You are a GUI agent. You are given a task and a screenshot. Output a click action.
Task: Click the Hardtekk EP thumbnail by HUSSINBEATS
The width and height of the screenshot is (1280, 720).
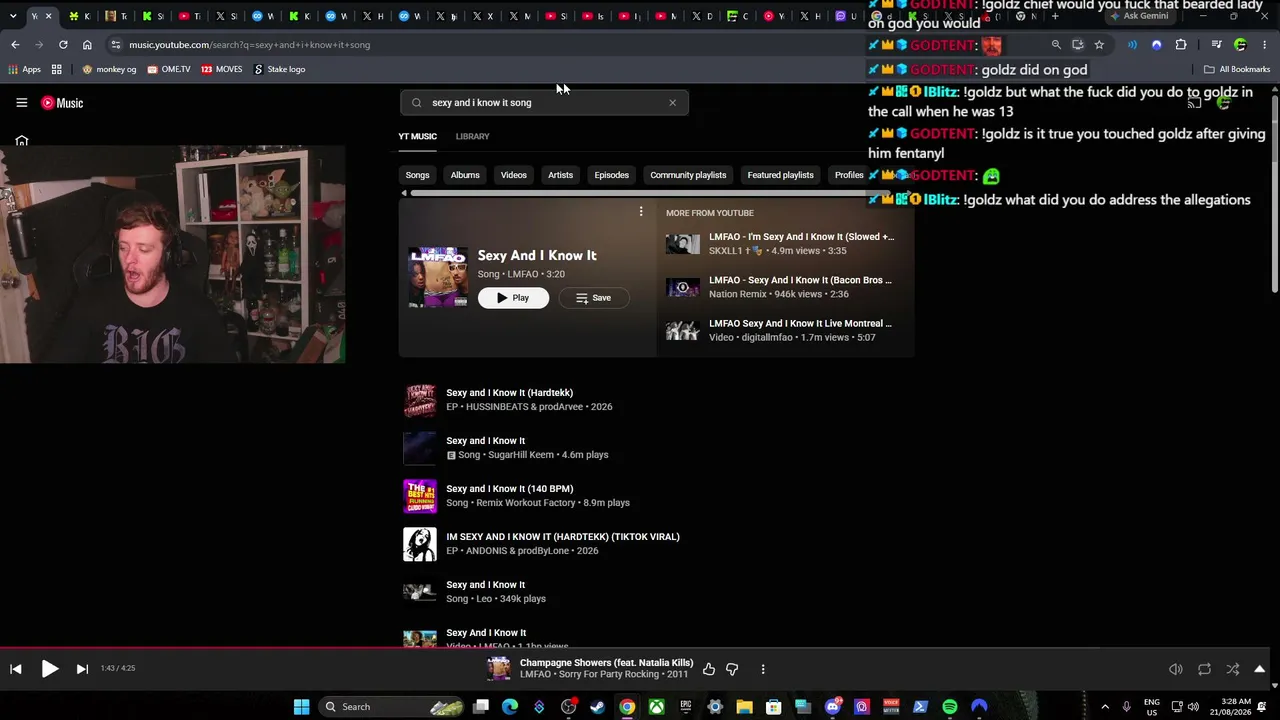click(420, 400)
